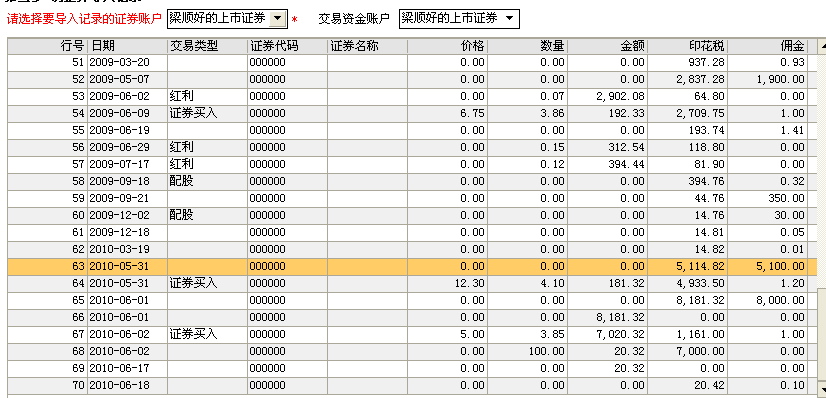Select row 58 配股 entry
This screenshot has height=398, width=826.
click(407, 181)
